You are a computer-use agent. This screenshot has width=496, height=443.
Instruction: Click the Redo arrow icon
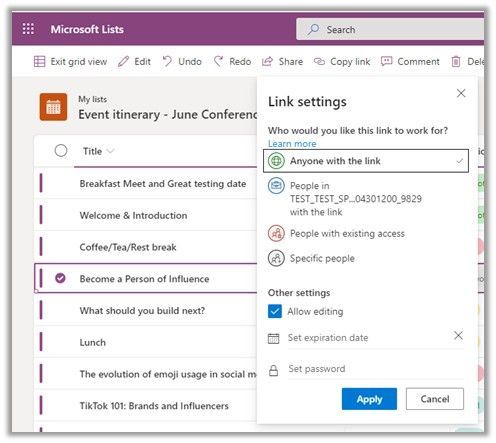(x=218, y=61)
